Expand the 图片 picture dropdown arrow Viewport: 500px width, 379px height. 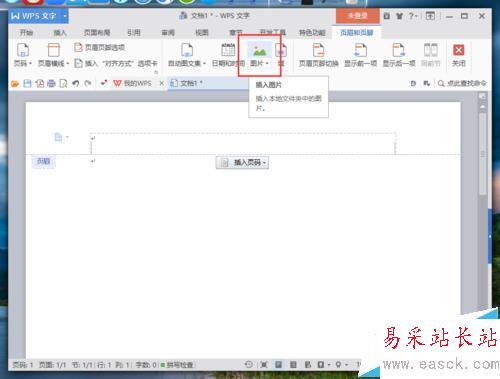pyautogui.click(x=267, y=63)
